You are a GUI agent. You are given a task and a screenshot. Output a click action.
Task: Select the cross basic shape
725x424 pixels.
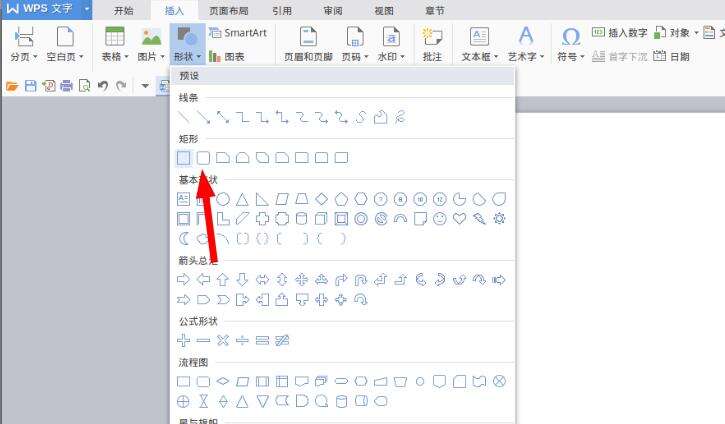(262, 219)
